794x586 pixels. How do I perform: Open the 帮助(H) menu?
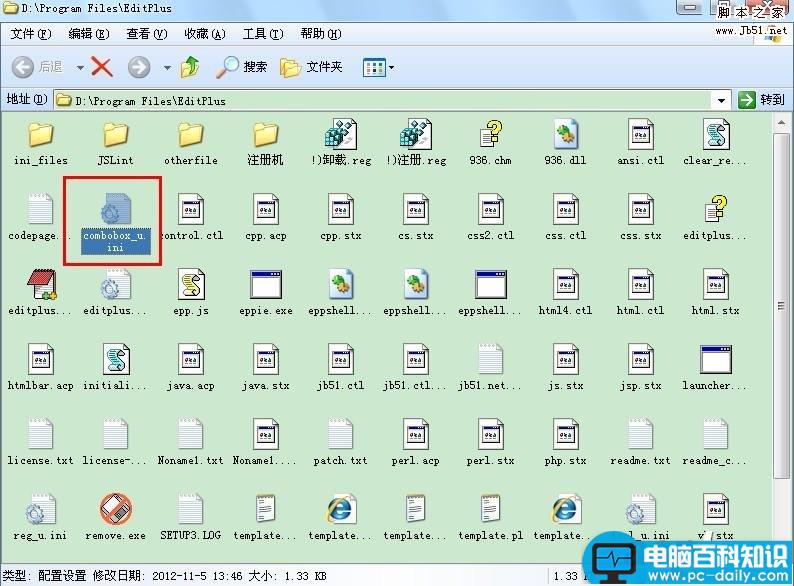[x=321, y=34]
